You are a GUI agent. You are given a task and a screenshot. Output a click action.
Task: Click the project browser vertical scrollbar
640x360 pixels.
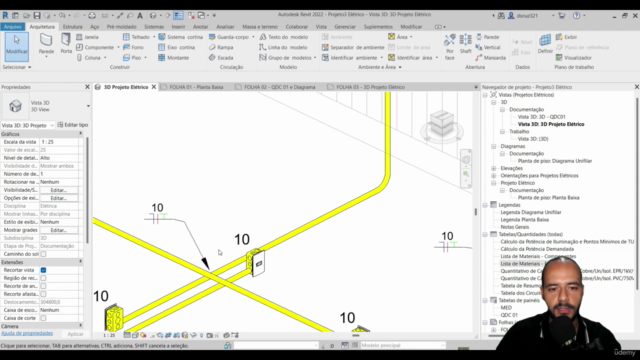(x=637, y=194)
